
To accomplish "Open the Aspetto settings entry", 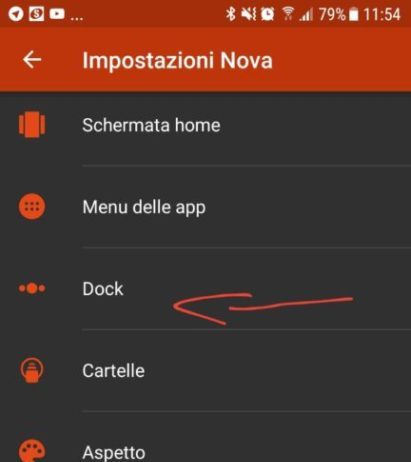I will (x=205, y=437).
